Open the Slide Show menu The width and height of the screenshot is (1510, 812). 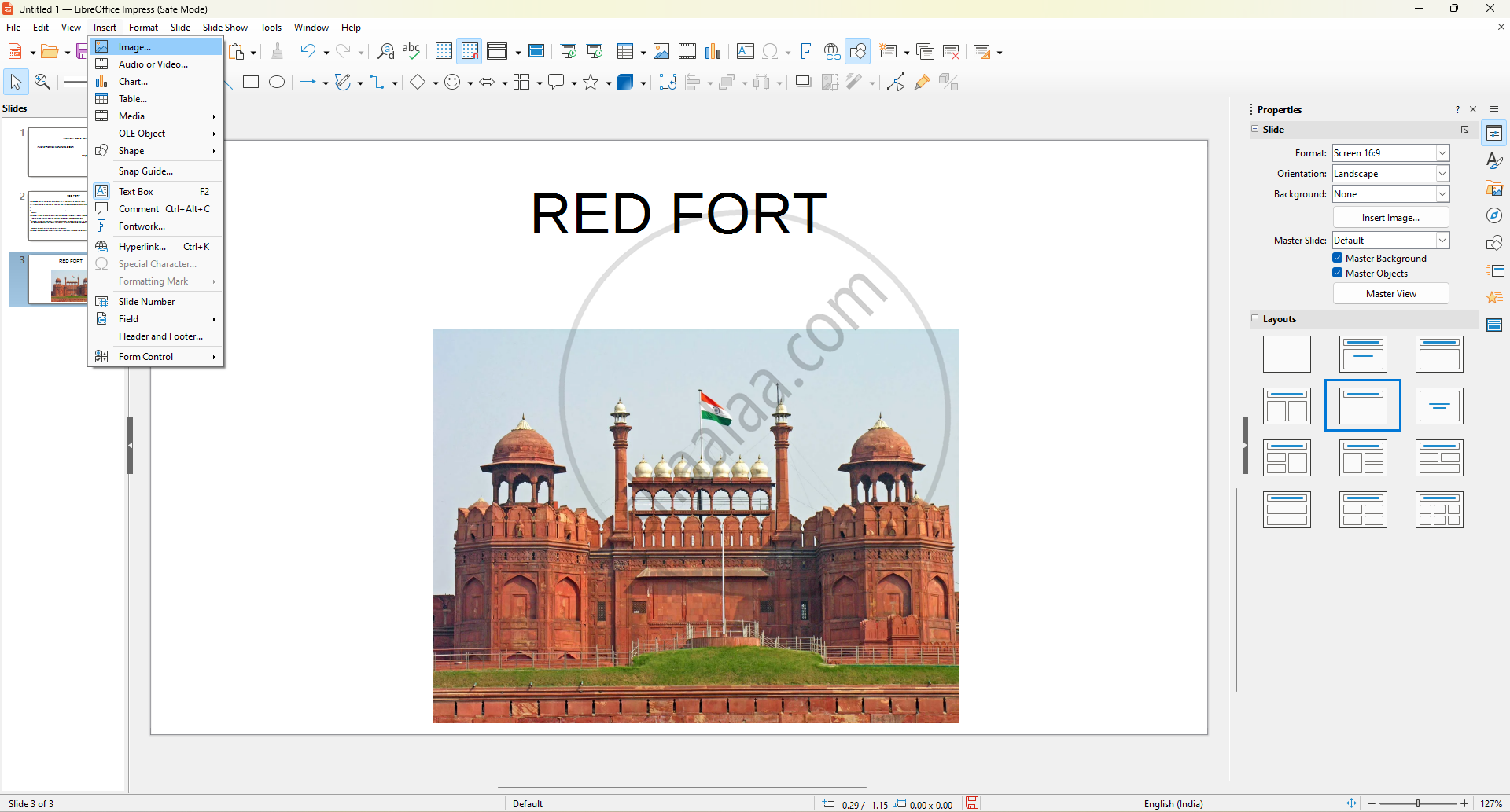pos(225,28)
